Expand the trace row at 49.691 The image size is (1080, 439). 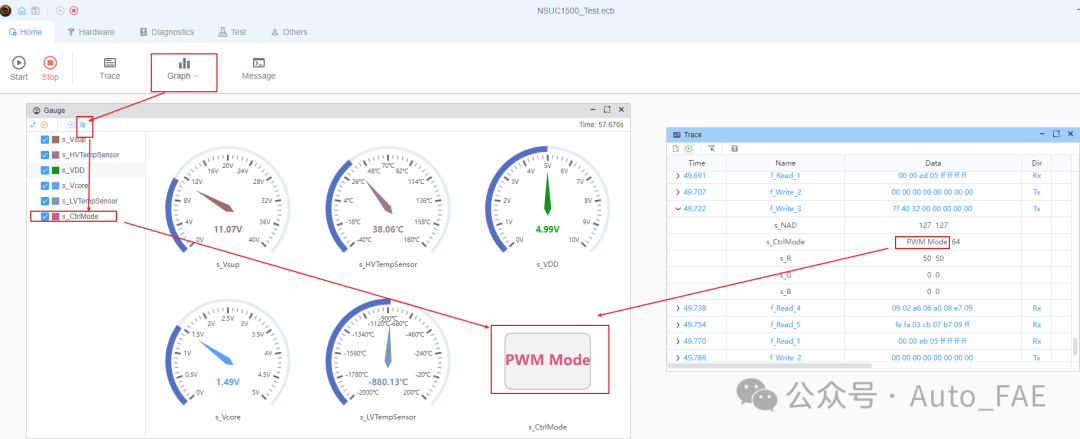677,176
